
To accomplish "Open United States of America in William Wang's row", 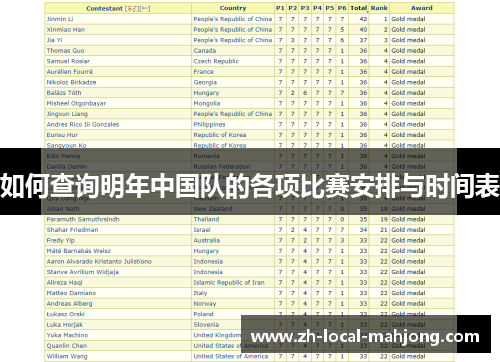I will coord(231,356).
